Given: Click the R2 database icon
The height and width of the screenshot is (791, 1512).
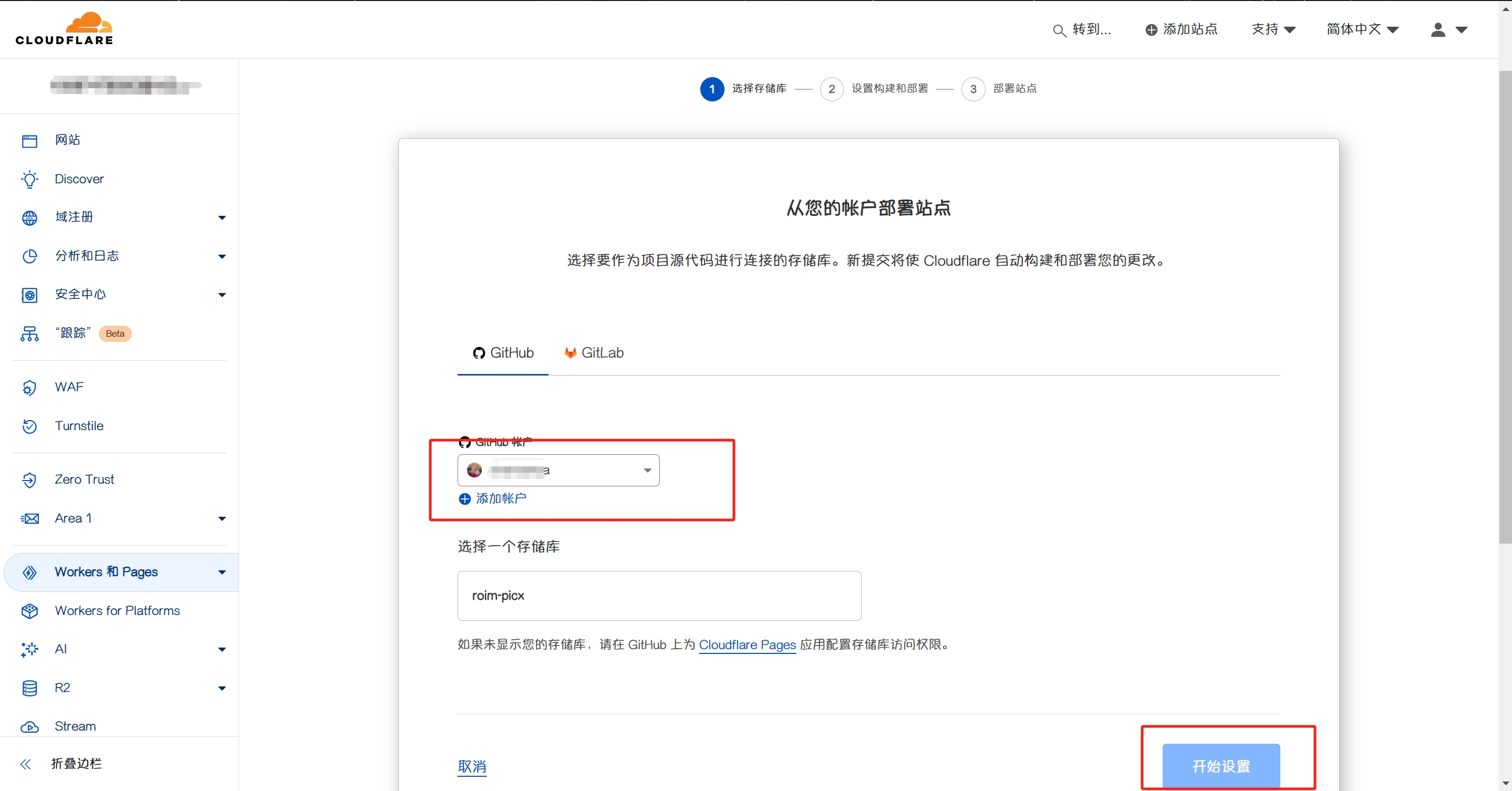Looking at the screenshot, I should pyautogui.click(x=29, y=688).
